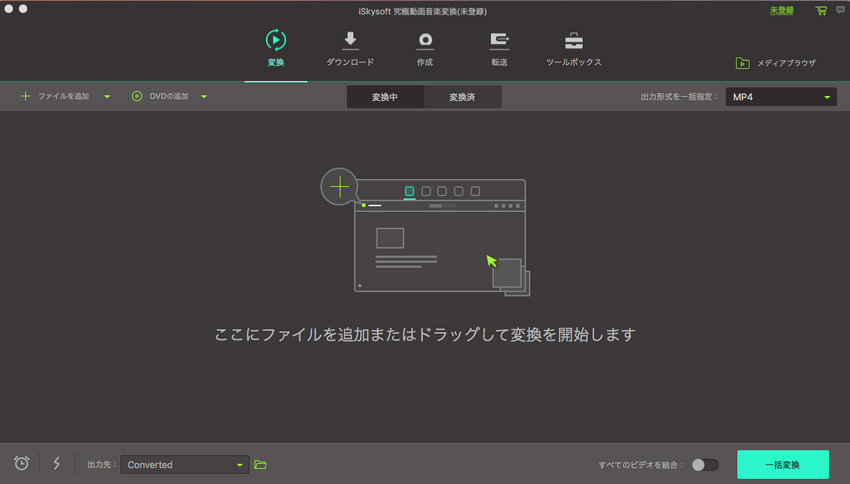Toggle the lightning bolt high-speed conversion
Viewport: 850px width, 484px height.
56,463
